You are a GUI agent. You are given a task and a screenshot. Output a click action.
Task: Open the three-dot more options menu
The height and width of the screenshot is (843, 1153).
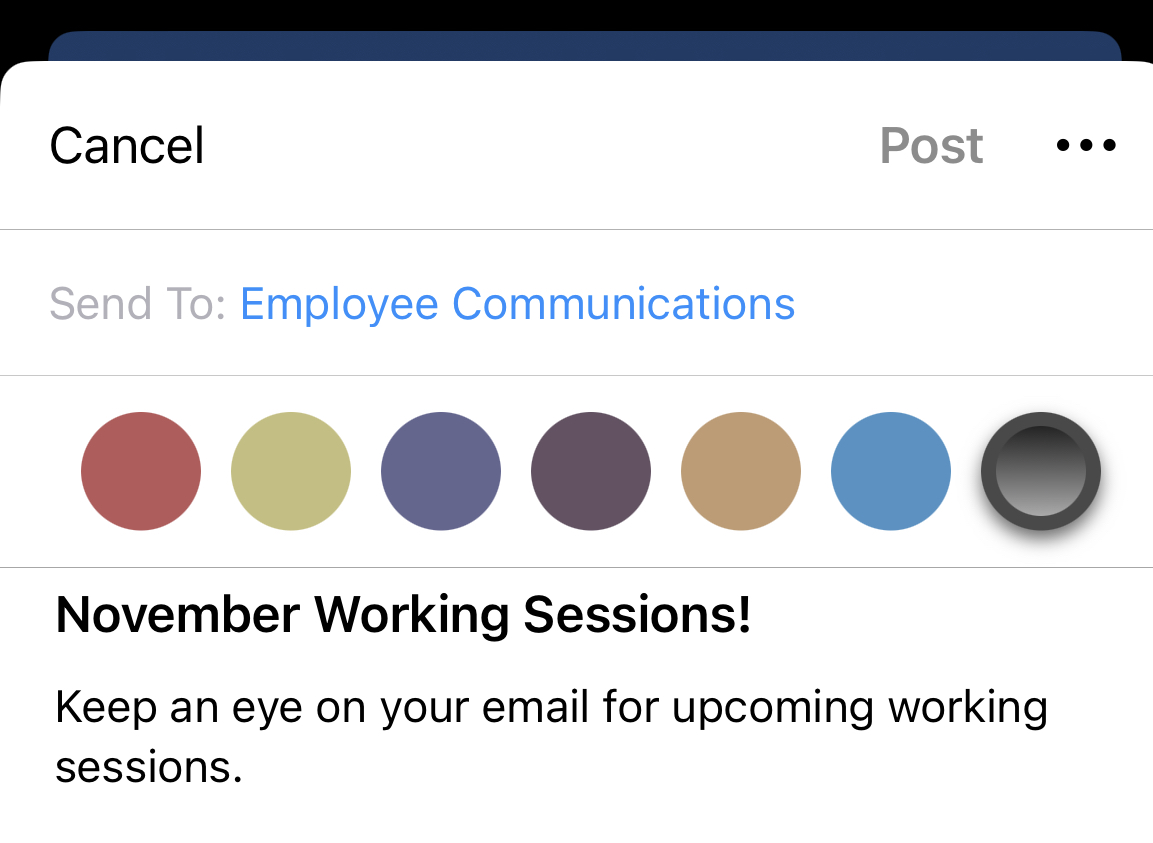[x=1085, y=145]
